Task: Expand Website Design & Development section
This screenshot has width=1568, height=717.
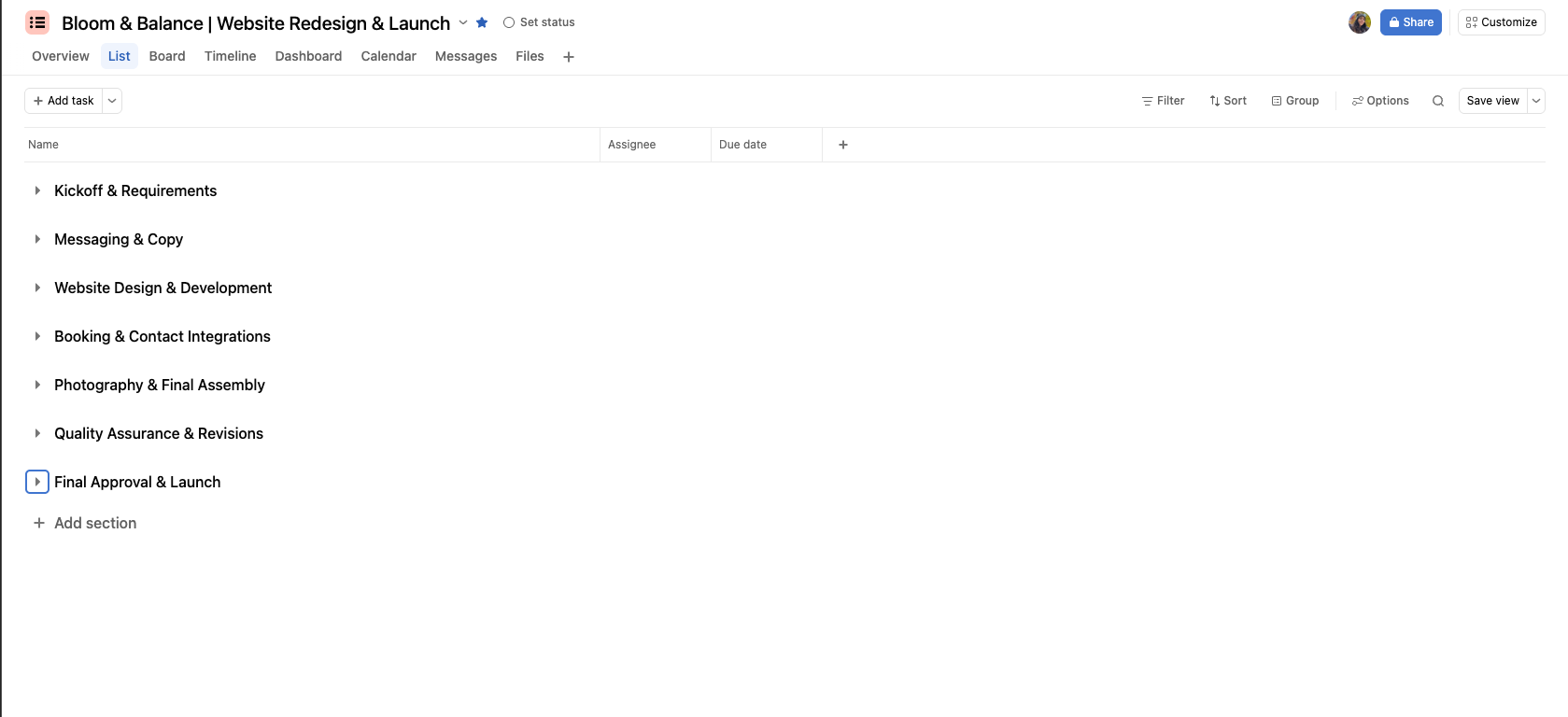Action: 37,288
